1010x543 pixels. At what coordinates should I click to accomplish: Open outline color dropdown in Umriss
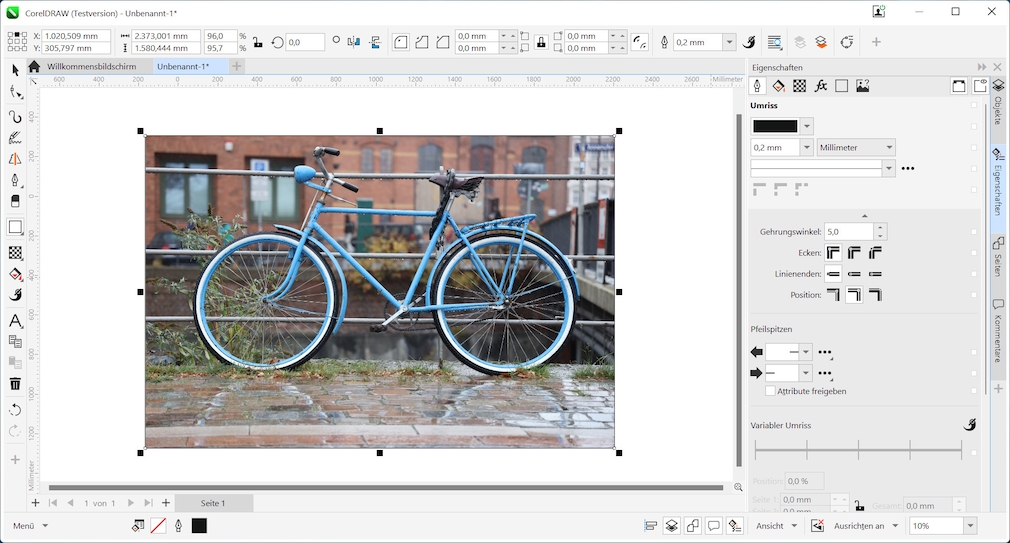point(807,126)
